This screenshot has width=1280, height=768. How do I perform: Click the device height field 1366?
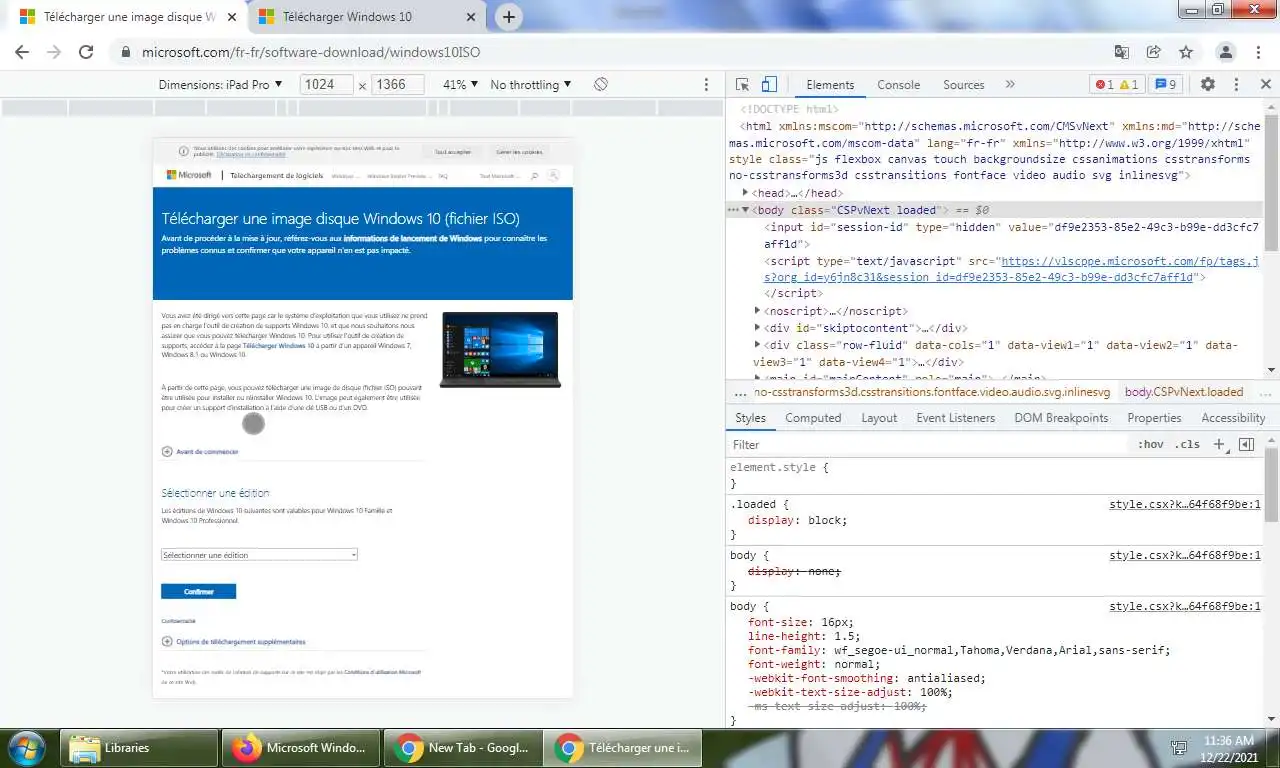coord(398,85)
